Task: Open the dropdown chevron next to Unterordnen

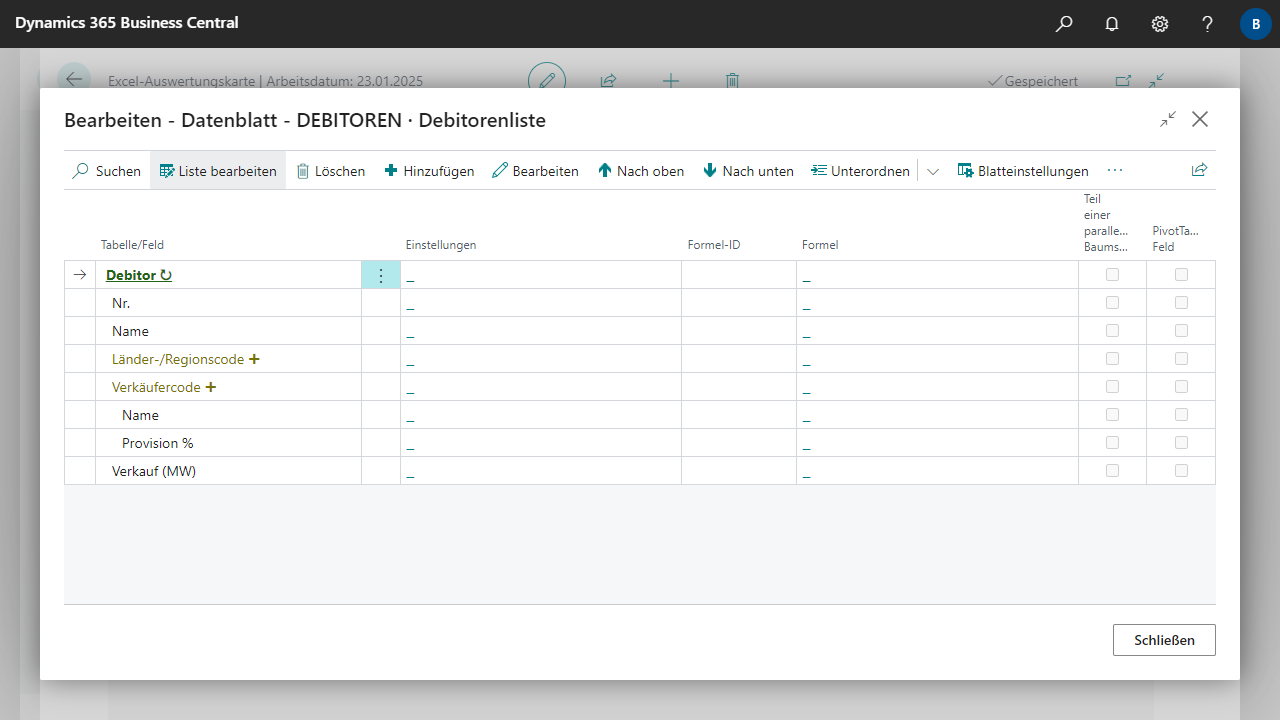Action: click(933, 171)
